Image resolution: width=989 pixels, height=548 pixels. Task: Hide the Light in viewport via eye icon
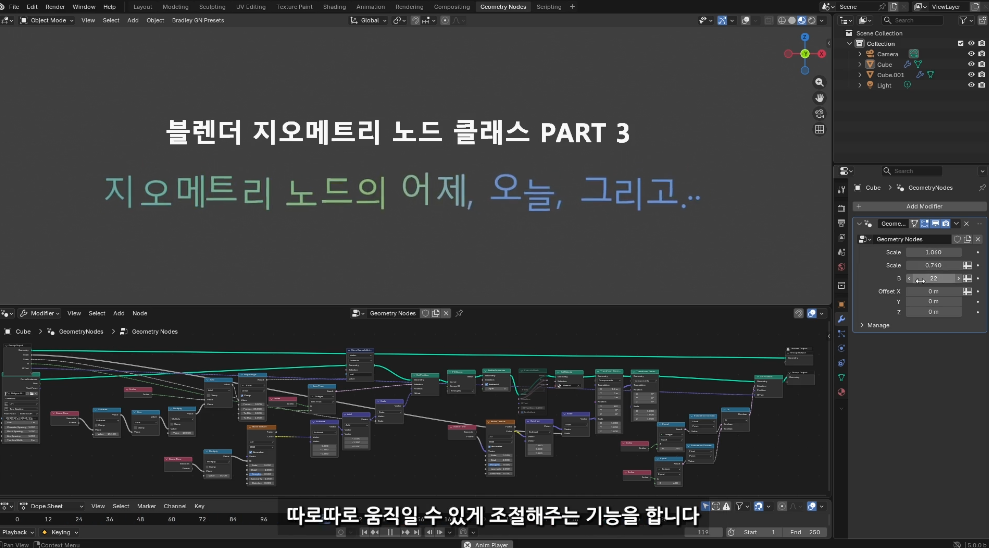[971, 85]
